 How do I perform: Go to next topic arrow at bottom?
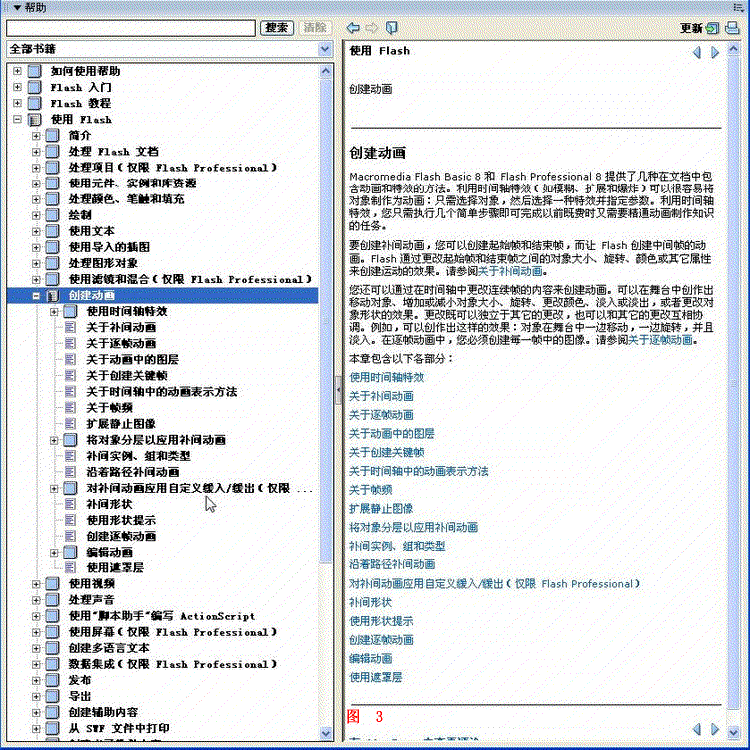[715, 729]
